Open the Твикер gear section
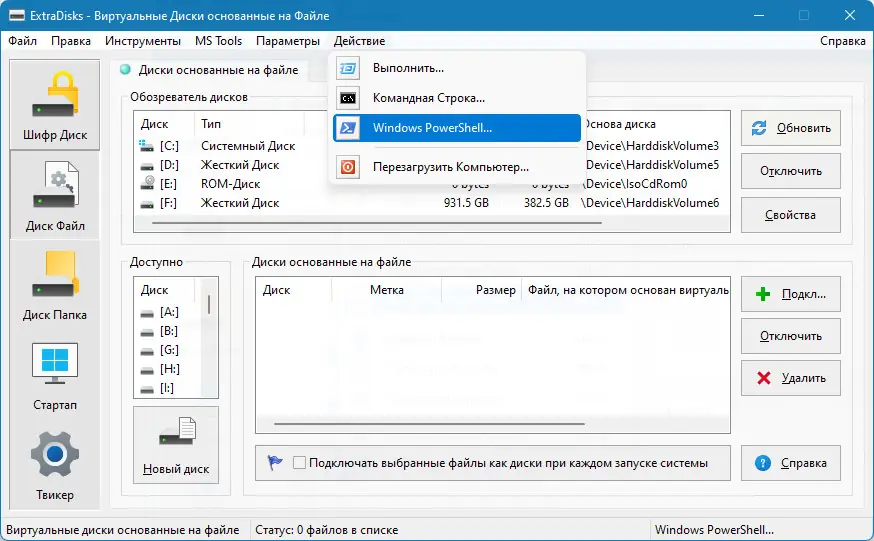 pos(55,465)
